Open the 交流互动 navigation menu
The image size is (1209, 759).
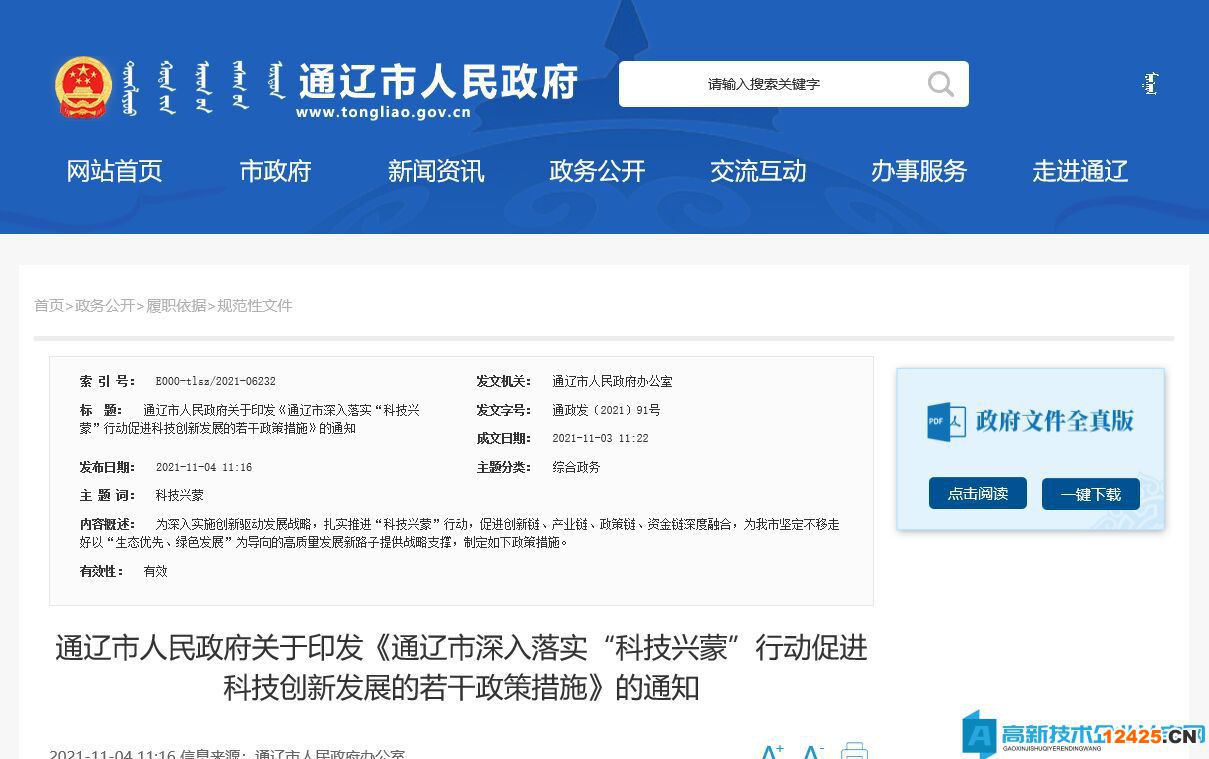[758, 171]
